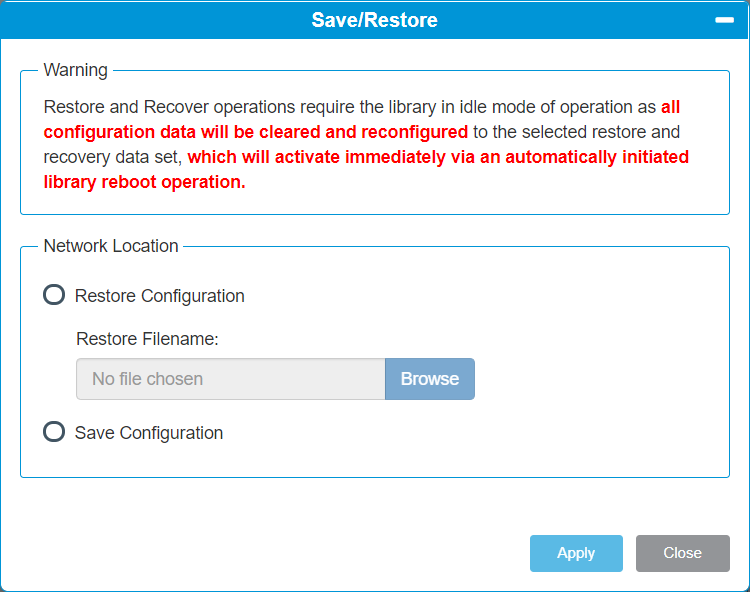Click the 'Restore and Recover operations' sentence start

pos(169,107)
